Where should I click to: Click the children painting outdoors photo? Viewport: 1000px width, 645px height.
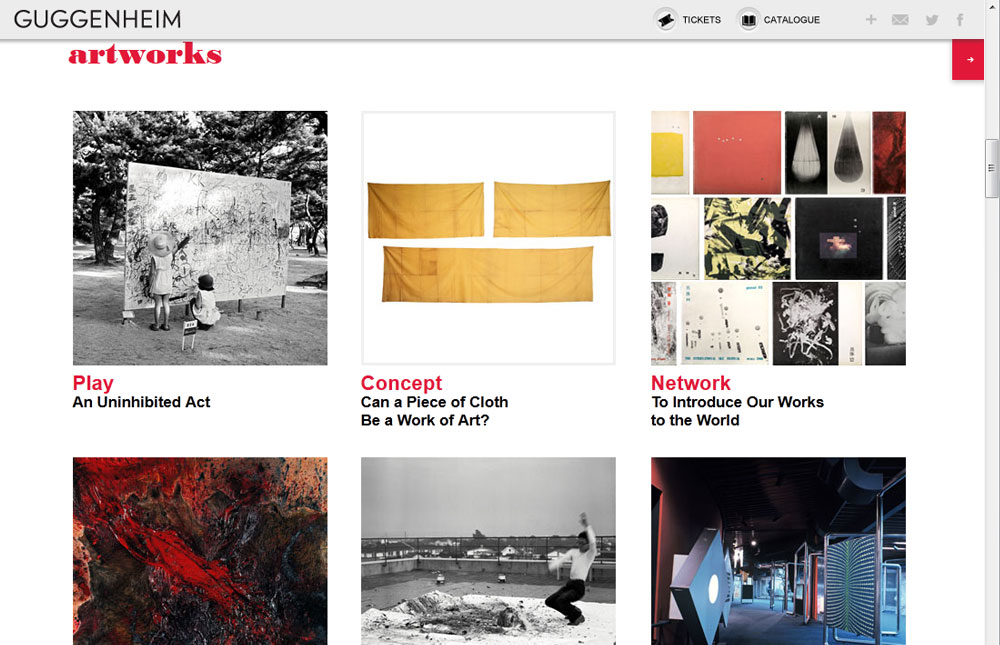(x=200, y=238)
